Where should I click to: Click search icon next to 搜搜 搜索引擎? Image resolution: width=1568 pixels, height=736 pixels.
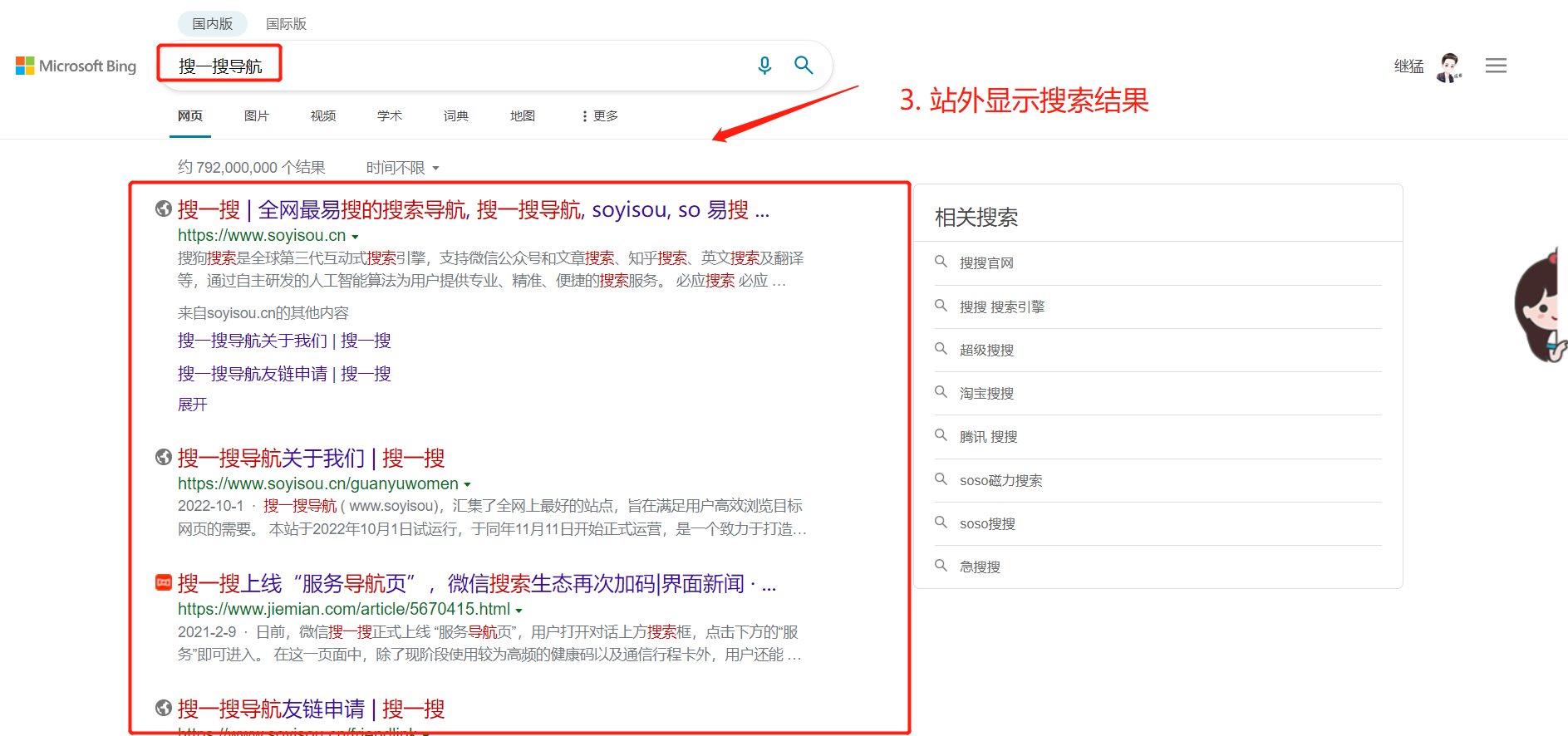(x=941, y=306)
